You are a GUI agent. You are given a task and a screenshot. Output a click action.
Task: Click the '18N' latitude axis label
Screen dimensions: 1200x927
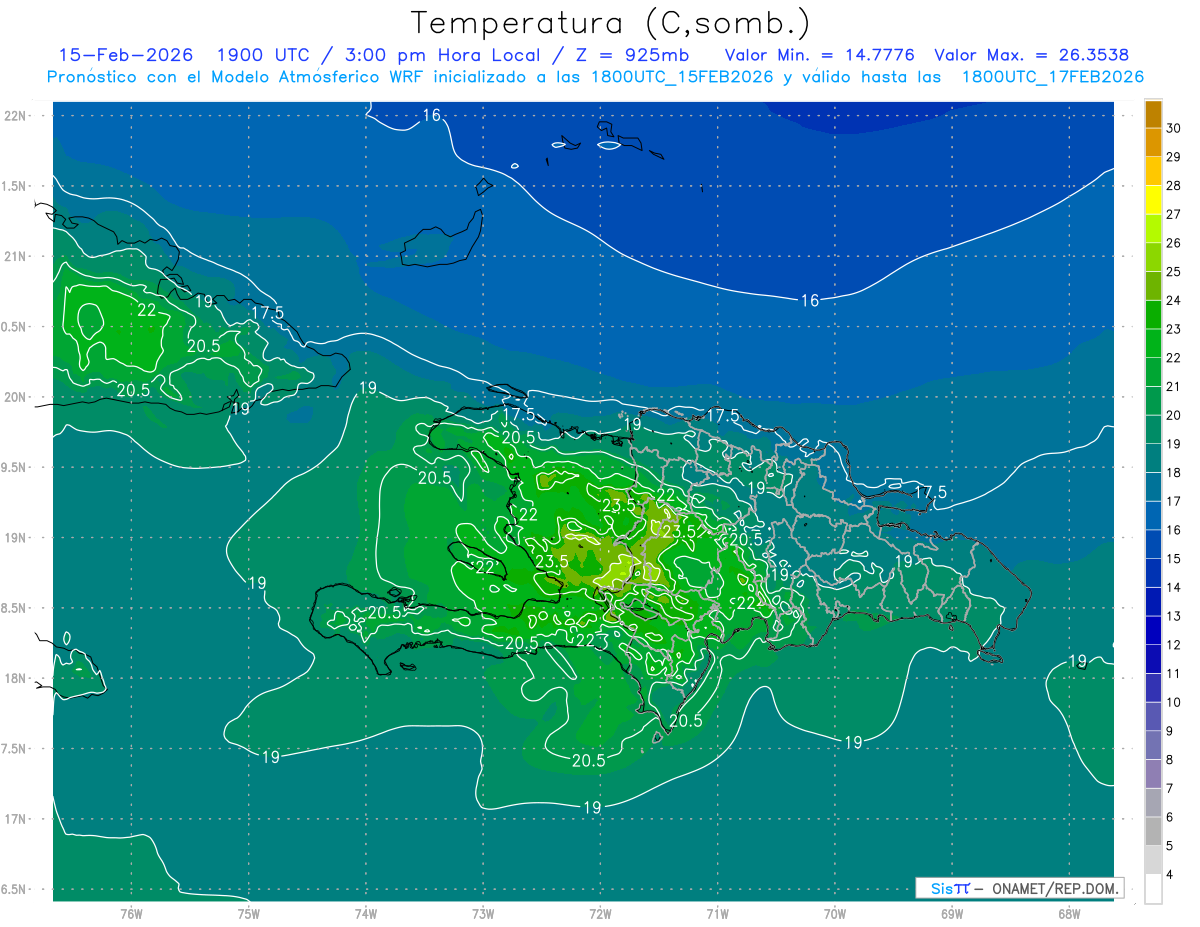point(14,679)
